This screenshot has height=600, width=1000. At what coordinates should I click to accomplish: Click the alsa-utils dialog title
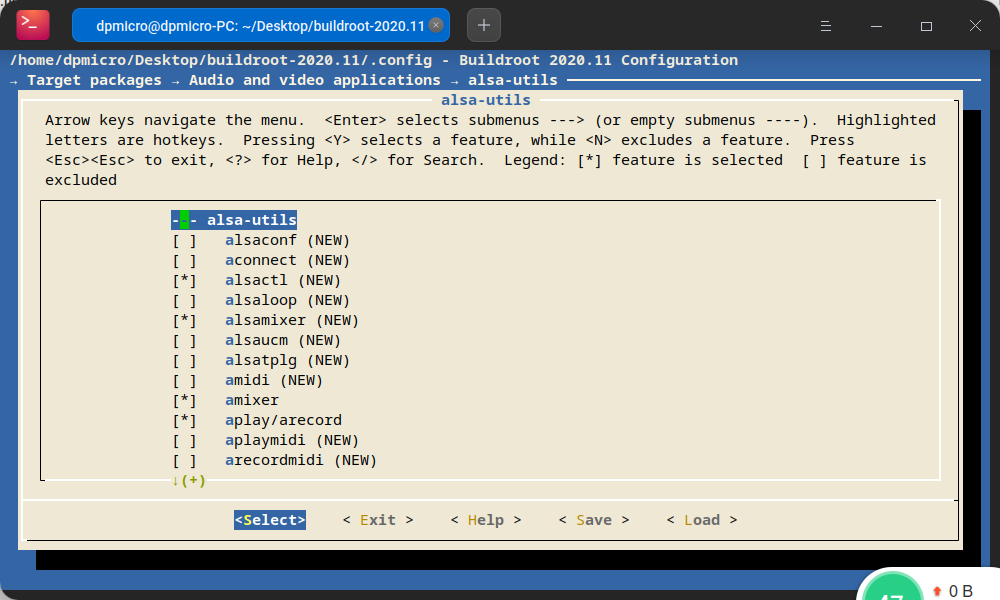pos(486,100)
